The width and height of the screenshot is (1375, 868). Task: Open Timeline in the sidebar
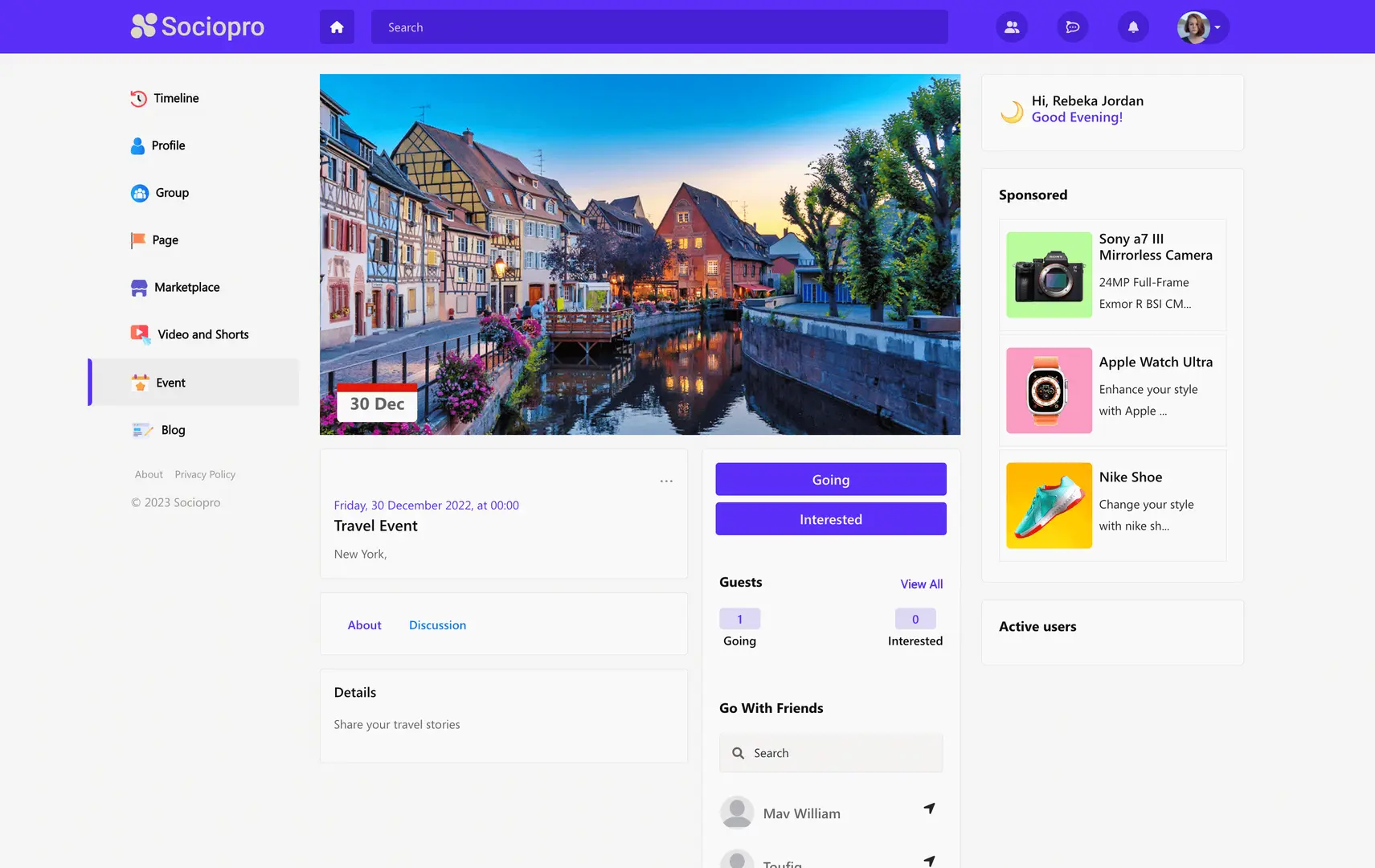176,98
